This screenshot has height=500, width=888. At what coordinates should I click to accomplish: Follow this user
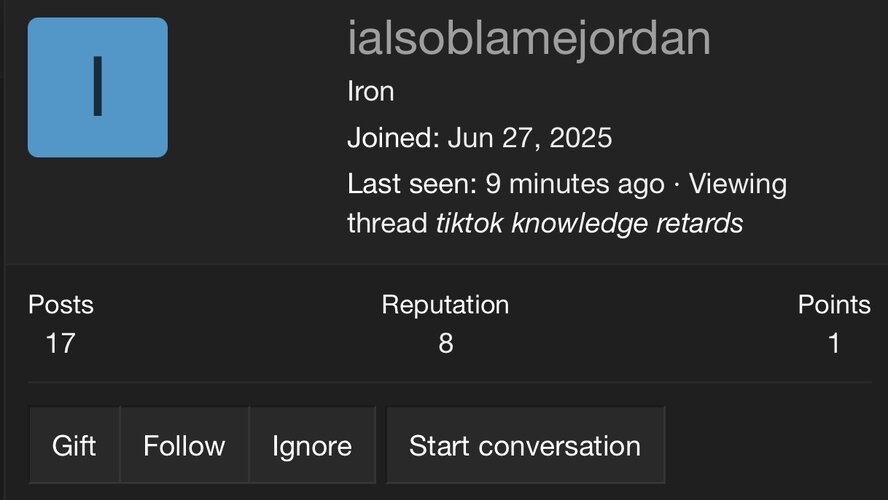click(x=184, y=445)
